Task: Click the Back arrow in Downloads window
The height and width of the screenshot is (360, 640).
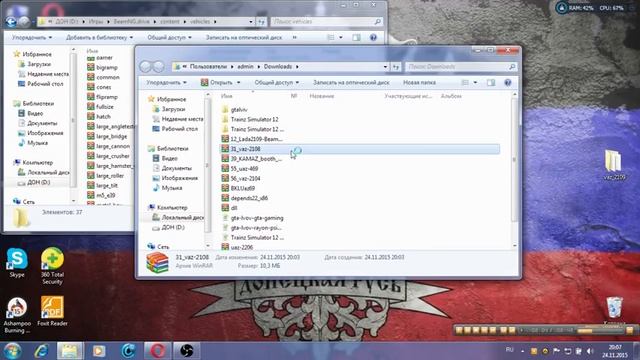Action: point(146,66)
